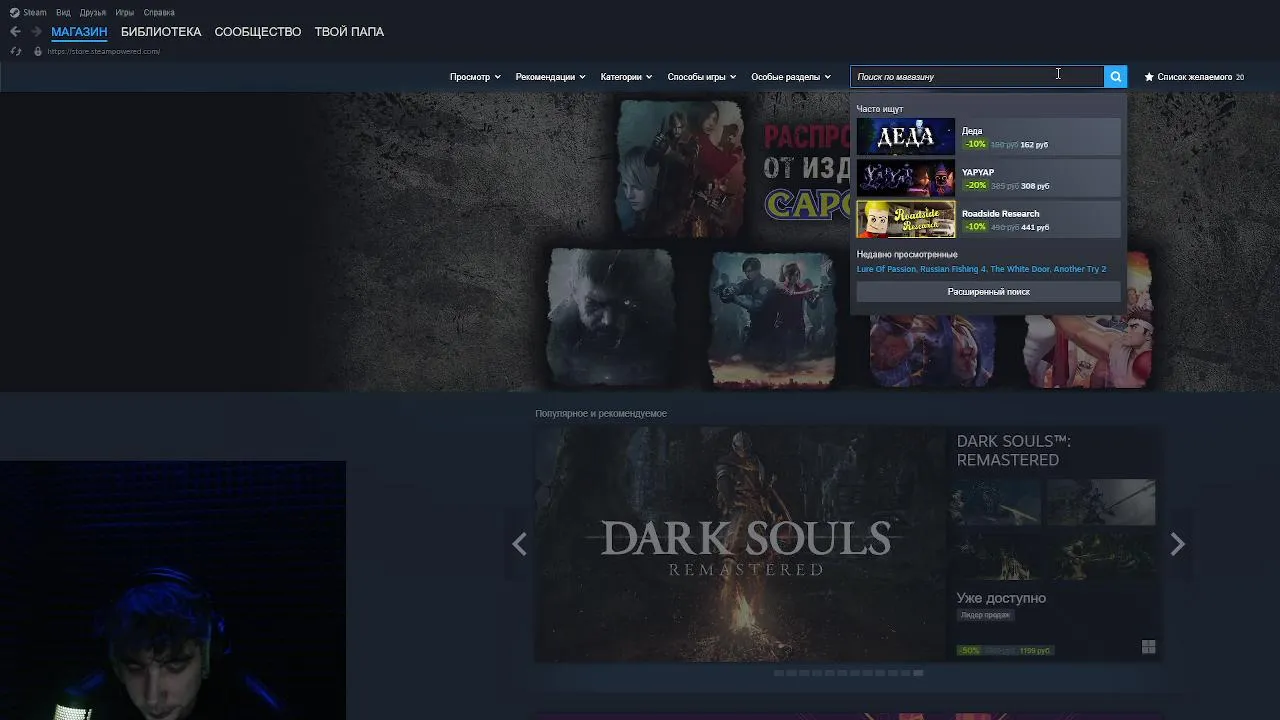The height and width of the screenshot is (720, 1280).
Task: Select the Деда search suggestion
Action: tap(988, 136)
